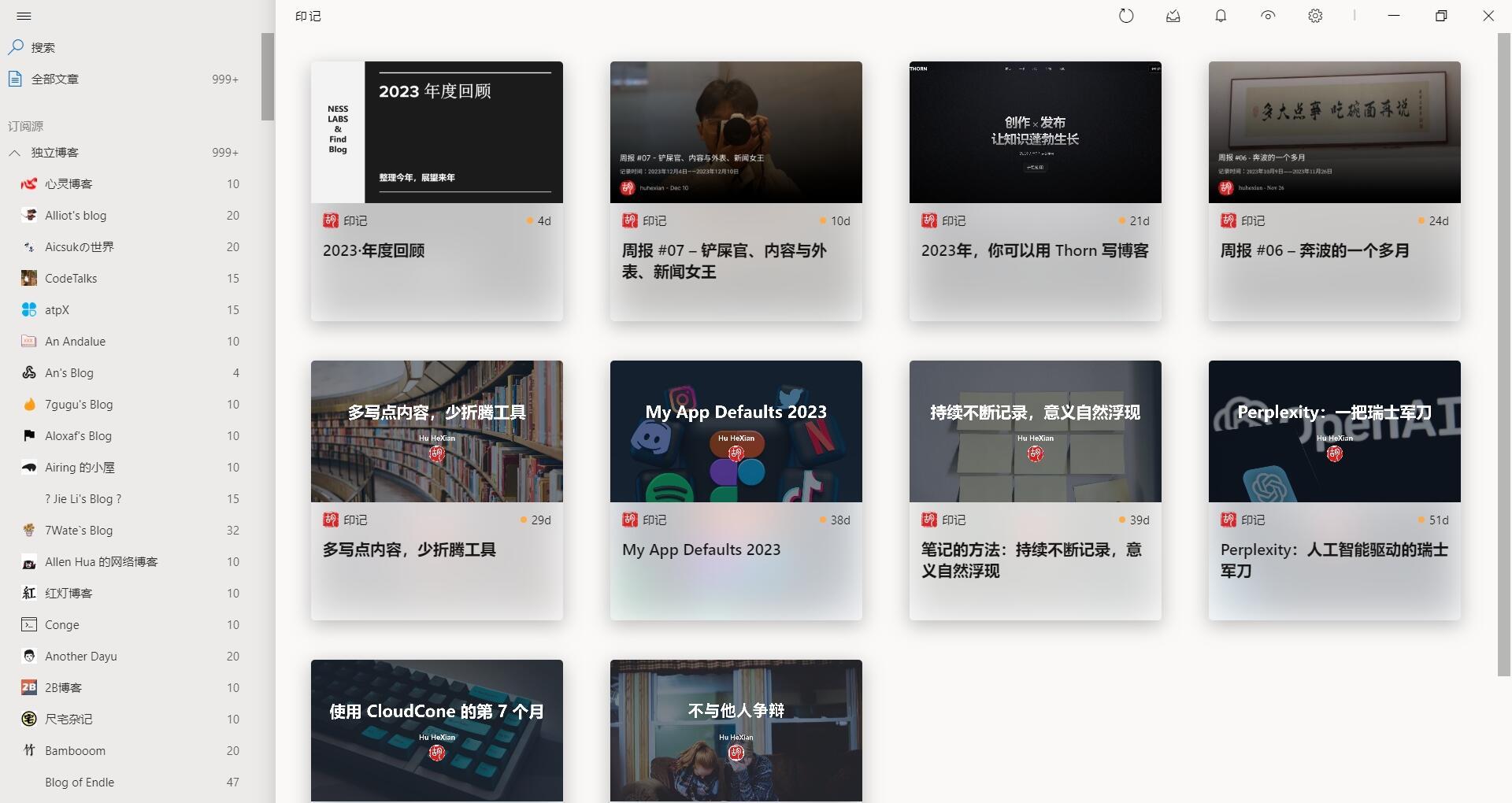Open article 周报 #07 – 铲屎官、内容与外表、新闻女王
Screen dimensions: 1512x803
pyautogui.click(x=724, y=261)
